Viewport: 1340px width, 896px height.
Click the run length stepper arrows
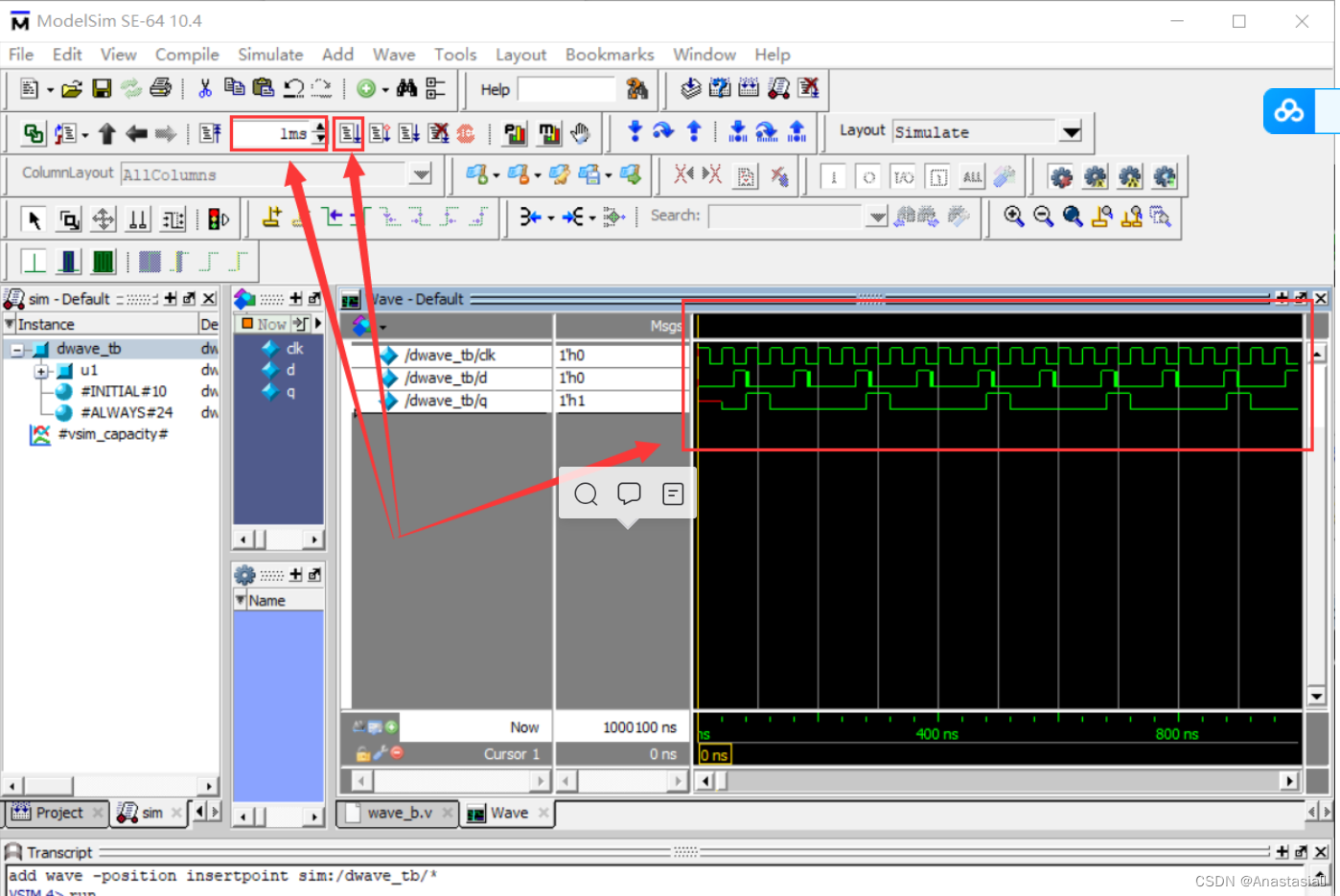tap(320, 133)
